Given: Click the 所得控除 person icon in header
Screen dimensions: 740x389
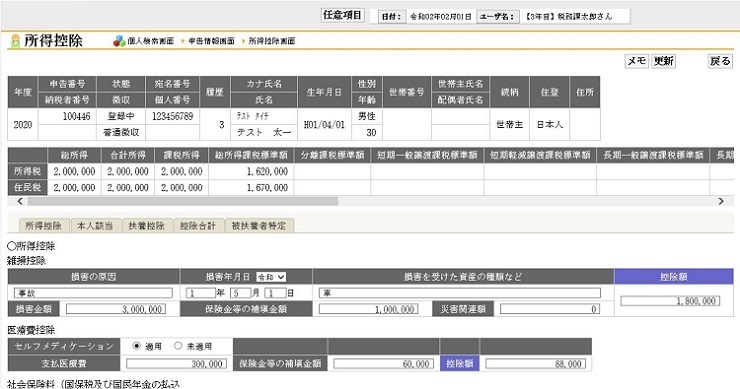Looking at the screenshot, I should 16,41.
